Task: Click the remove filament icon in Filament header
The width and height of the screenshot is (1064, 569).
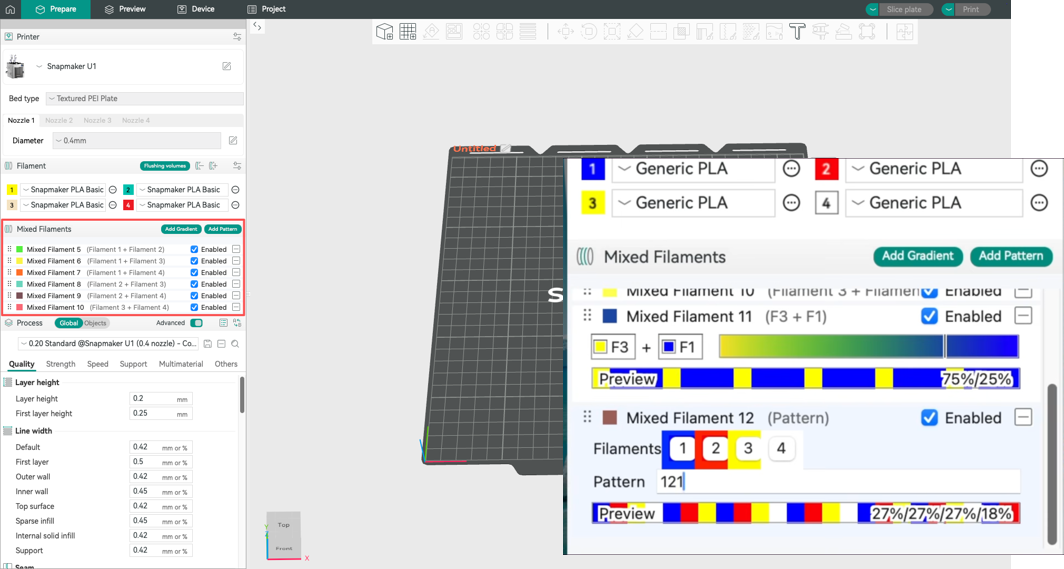Action: [x=200, y=165]
